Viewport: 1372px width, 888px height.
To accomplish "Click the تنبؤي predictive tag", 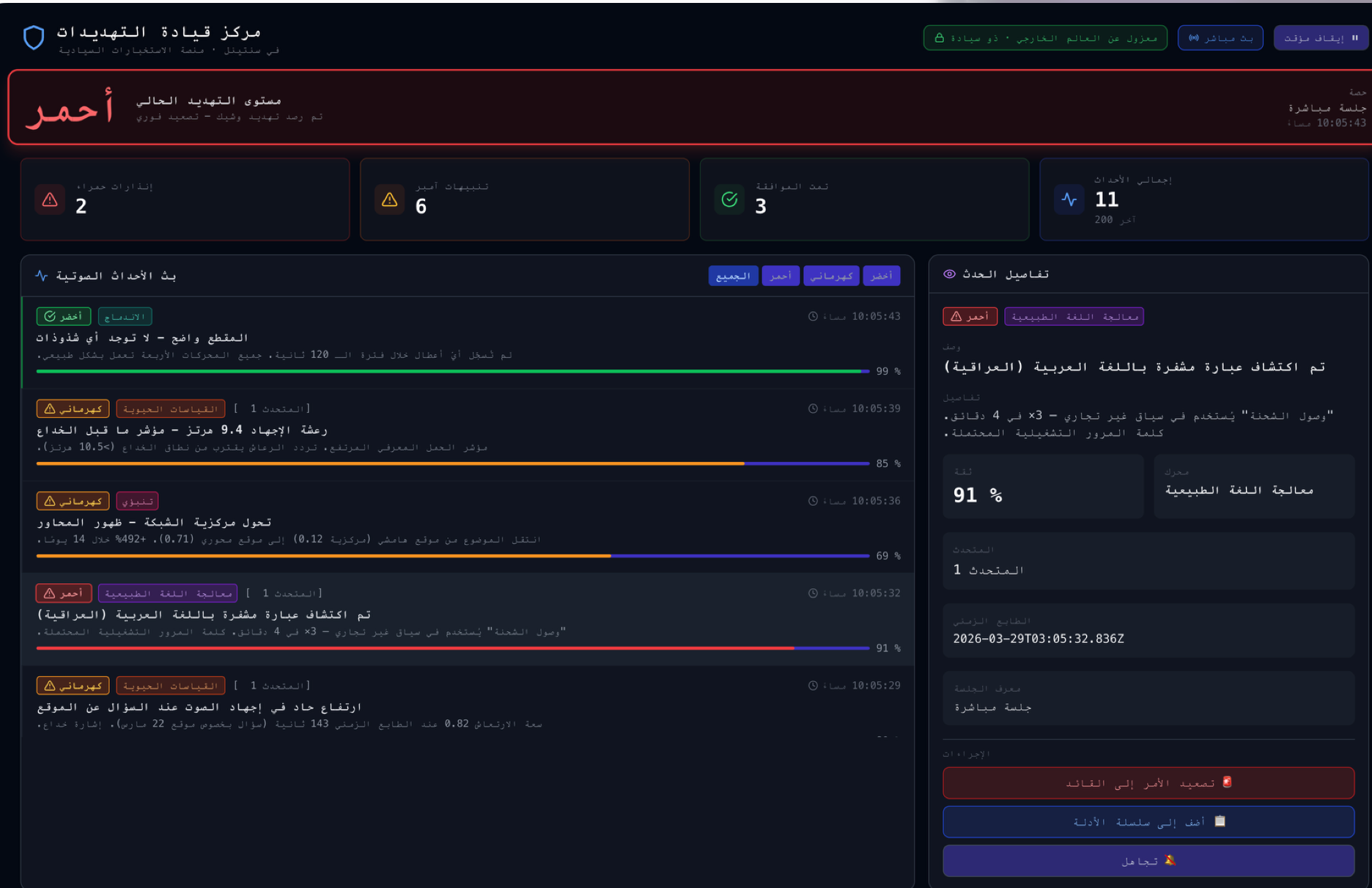I will click(x=137, y=501).
